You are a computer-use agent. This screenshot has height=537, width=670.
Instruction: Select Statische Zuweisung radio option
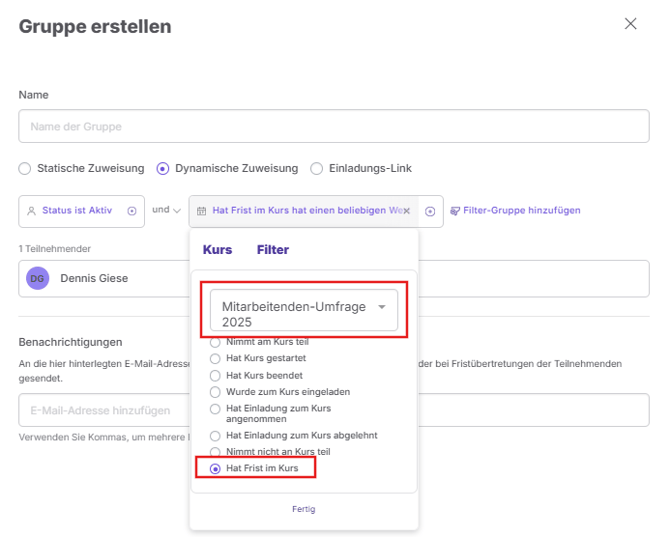(25, 169)
